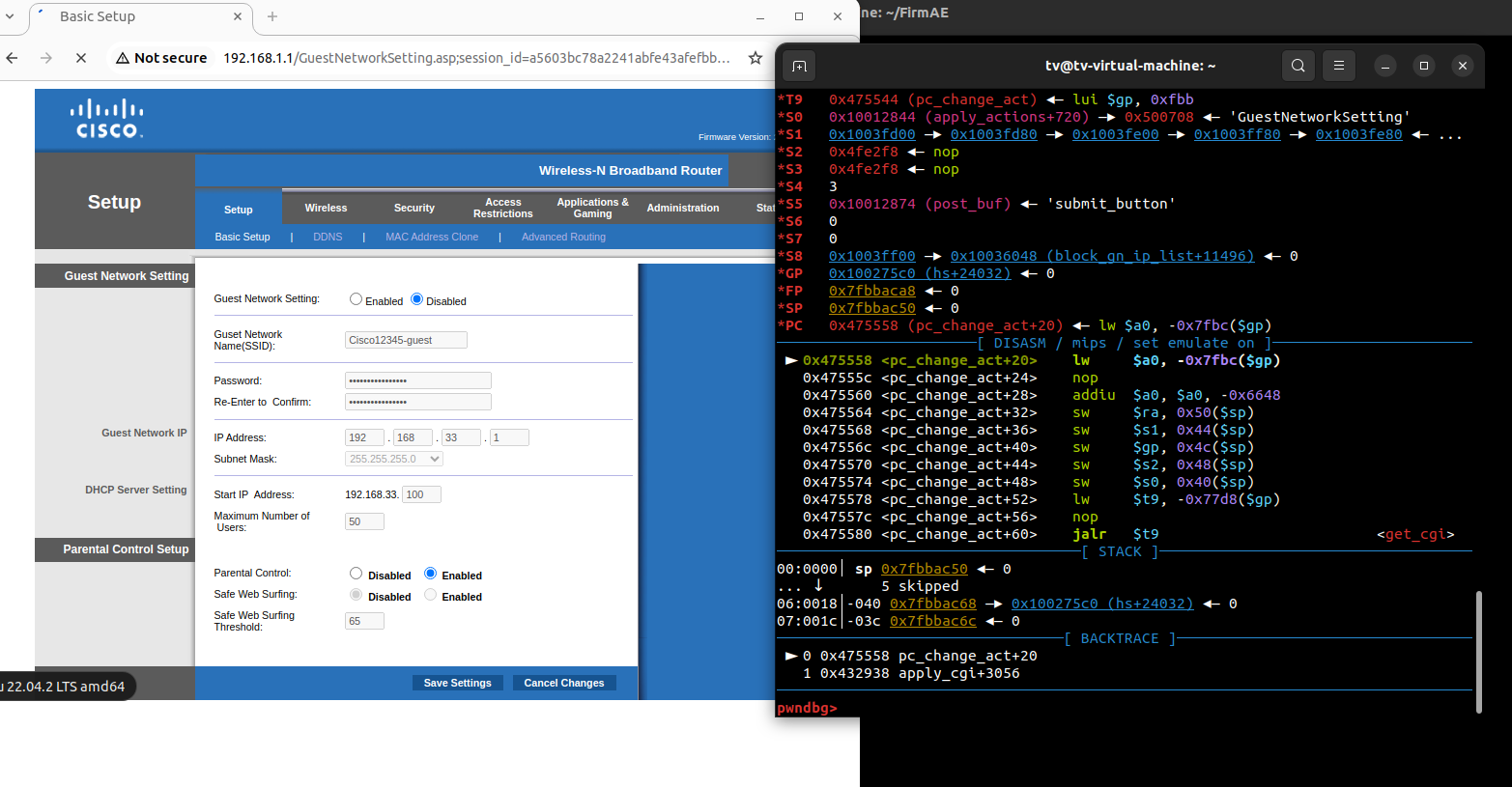The image size is (1512, 787).
Task: Maximize the terminal window
Action: tap(1424, 66)
